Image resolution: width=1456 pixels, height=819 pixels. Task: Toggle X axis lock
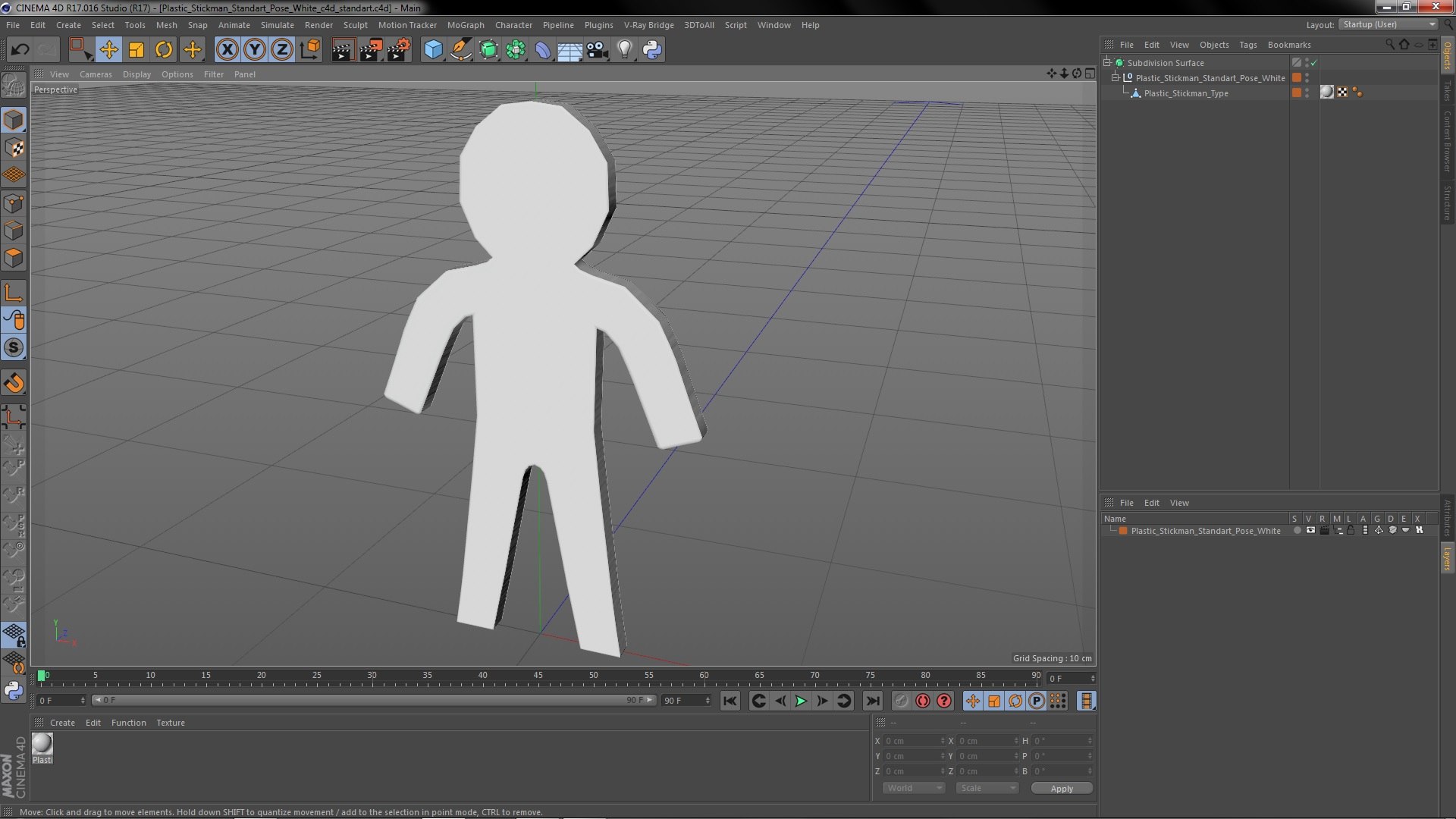tap(227, 50)
